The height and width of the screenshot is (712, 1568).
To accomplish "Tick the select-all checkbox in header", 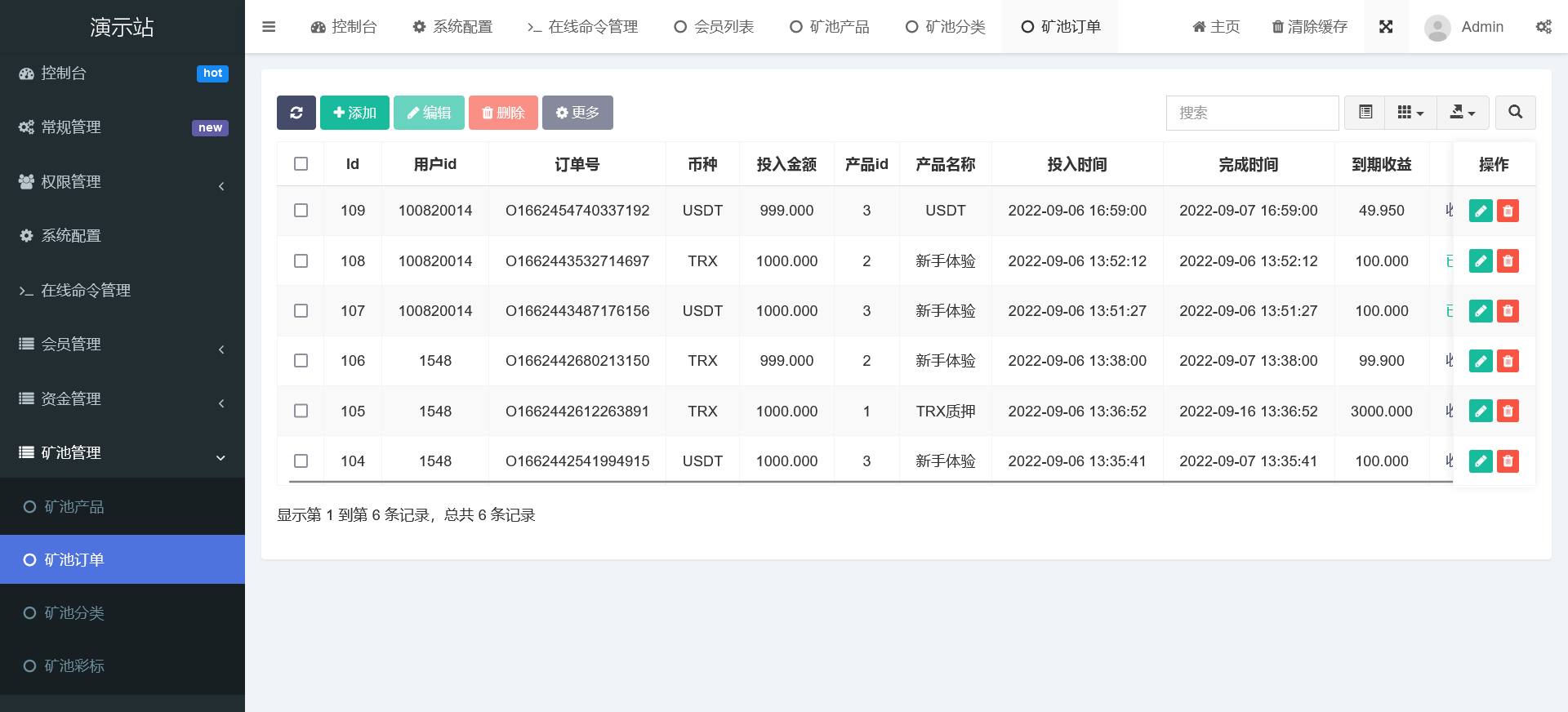I will coord(301,164).
